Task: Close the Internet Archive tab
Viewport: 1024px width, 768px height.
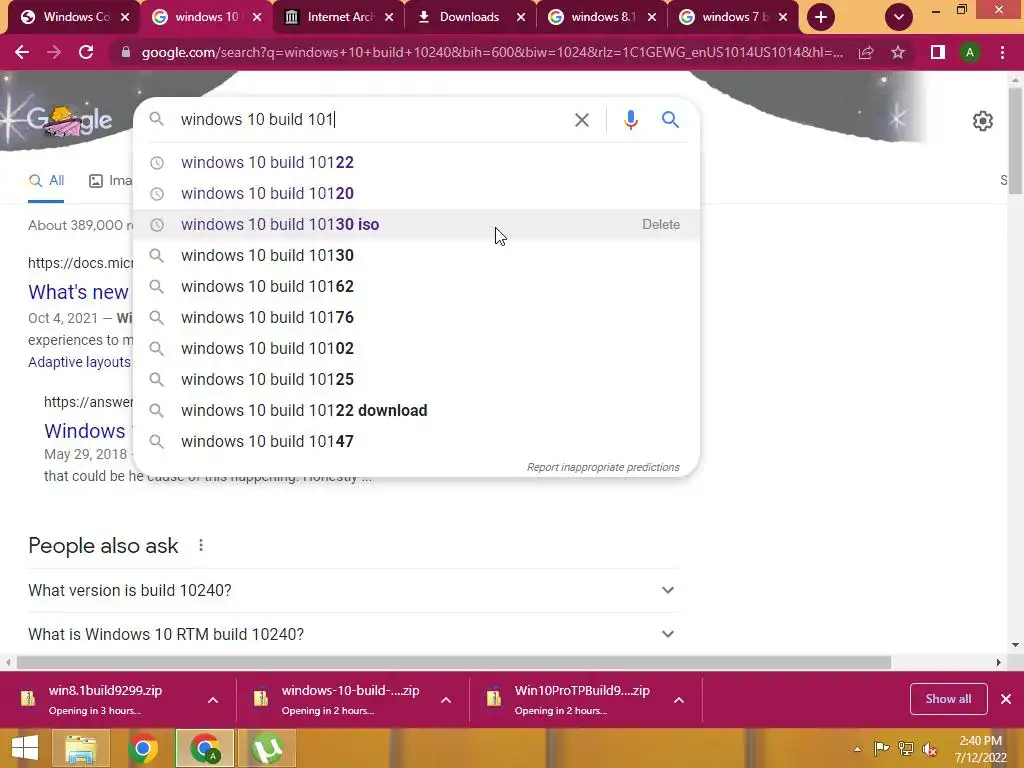Action: (389, 17)
